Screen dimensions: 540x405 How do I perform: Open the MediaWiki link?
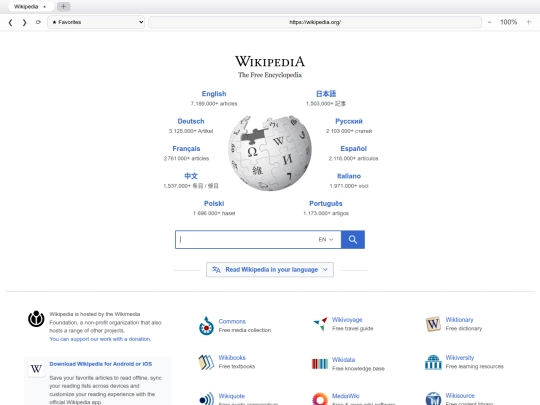[346, 396]
